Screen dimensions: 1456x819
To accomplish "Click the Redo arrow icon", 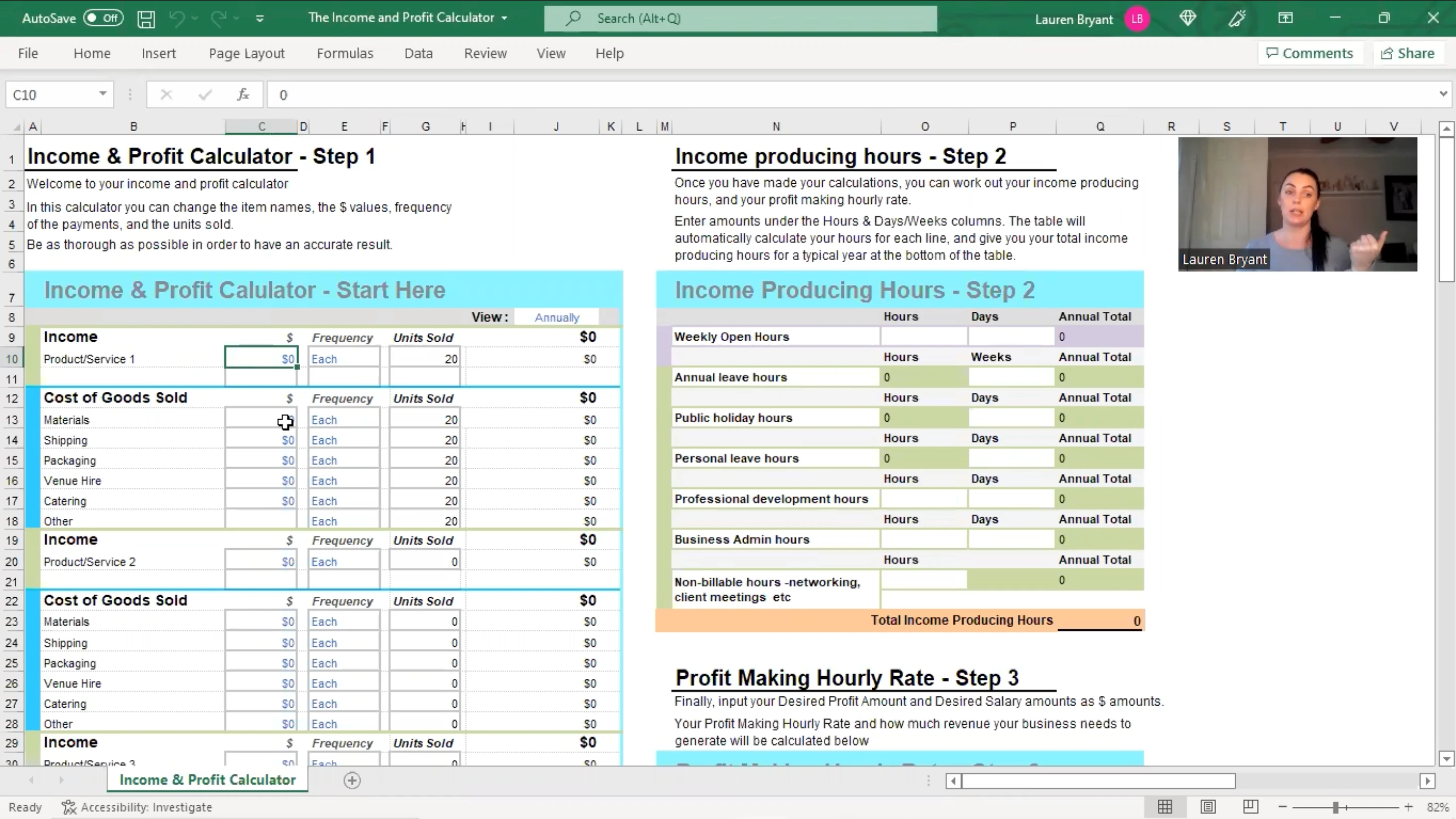I will (x=218, y=19).
